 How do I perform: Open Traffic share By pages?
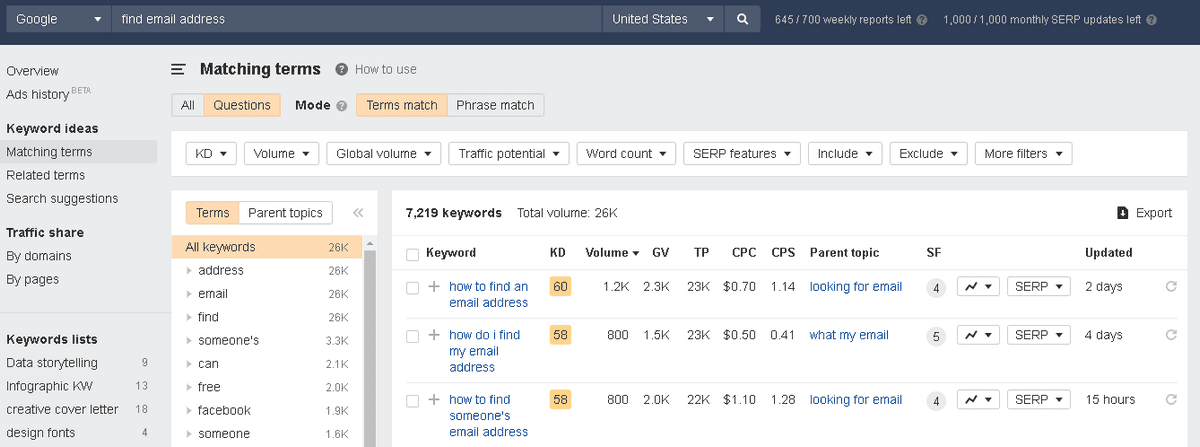click(32, 279)
